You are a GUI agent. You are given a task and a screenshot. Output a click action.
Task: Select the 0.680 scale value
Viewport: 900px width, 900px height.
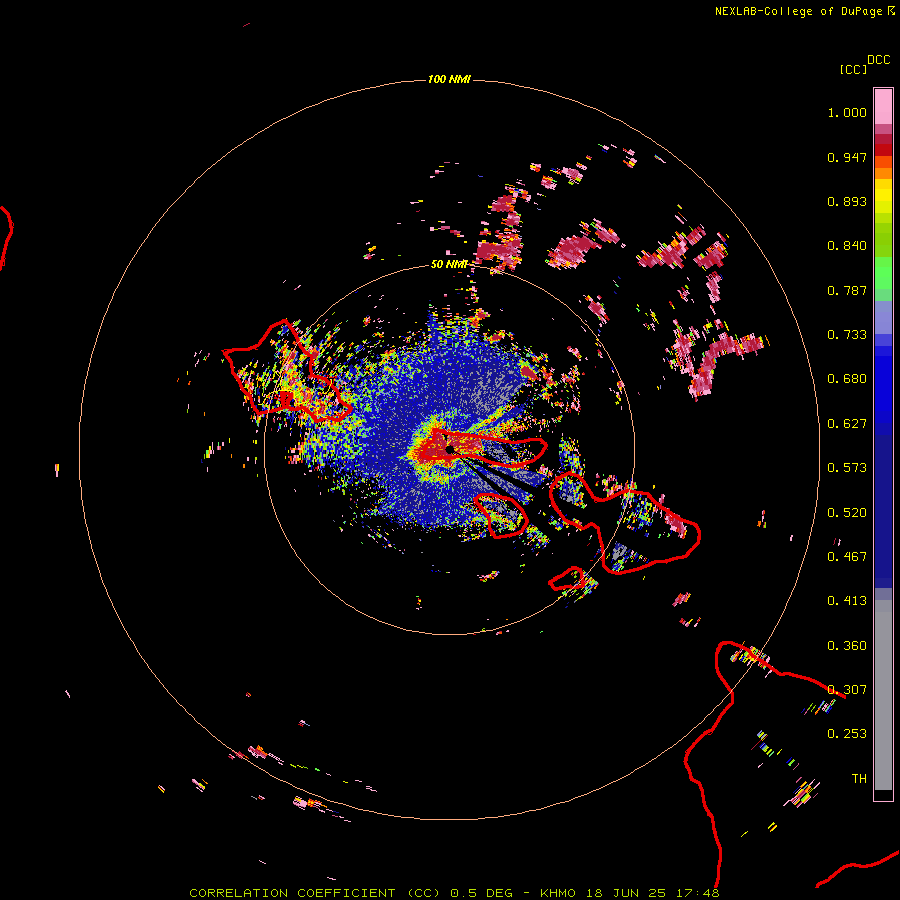point(847,379)
